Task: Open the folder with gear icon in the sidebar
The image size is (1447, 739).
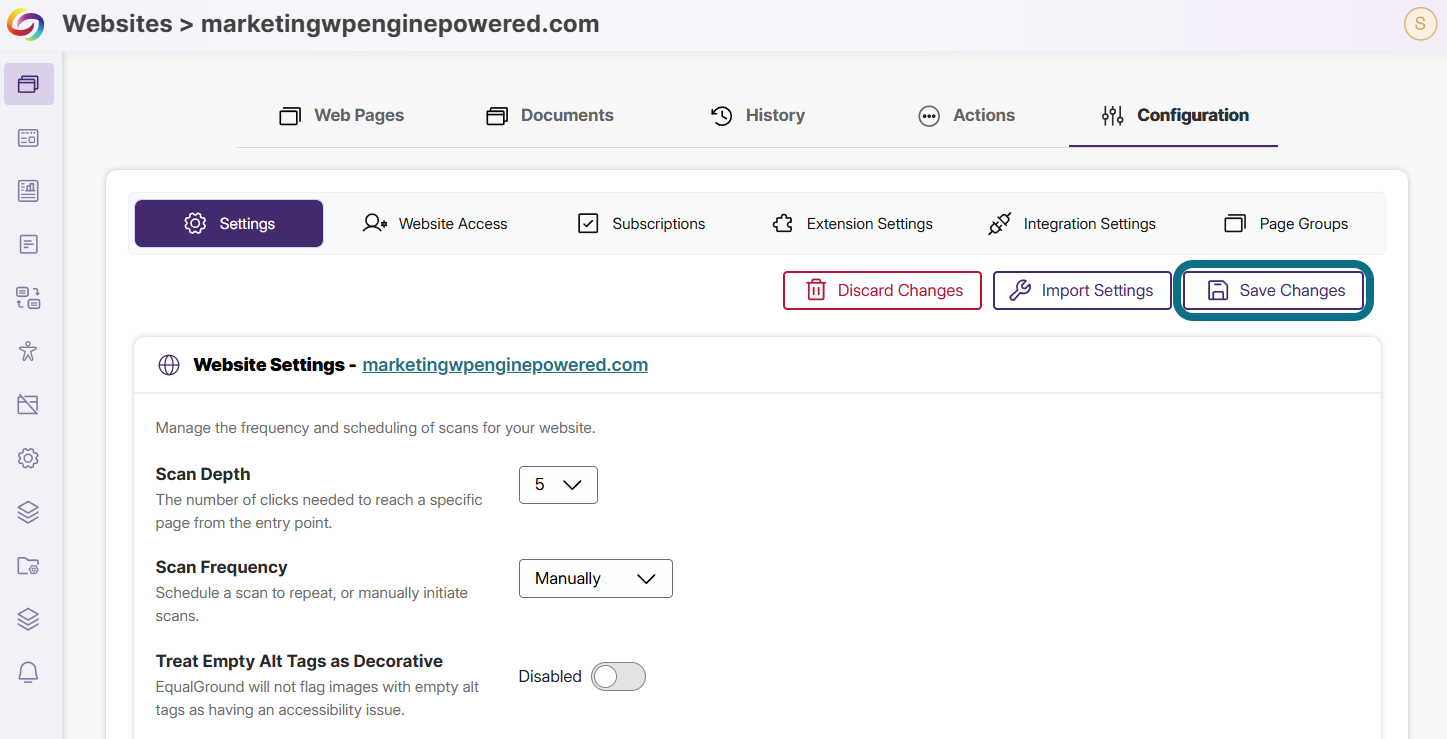Action: coord(28,566)
